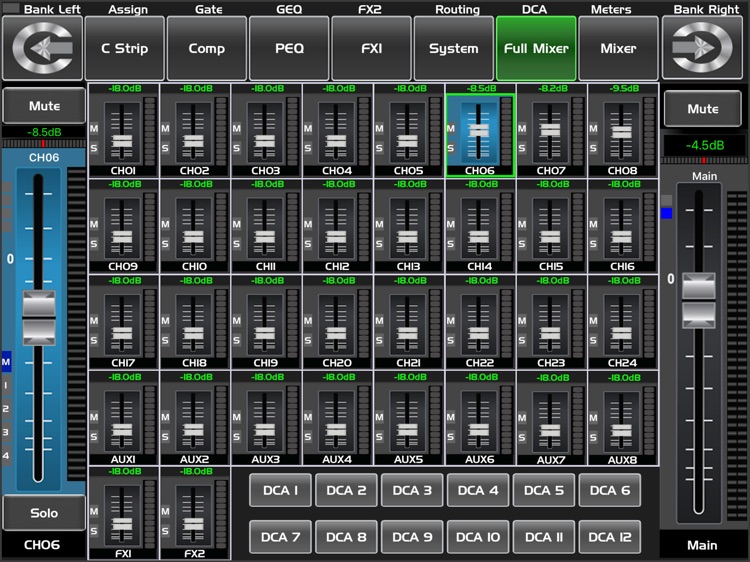Open the FX1 tab

[371, 48]
